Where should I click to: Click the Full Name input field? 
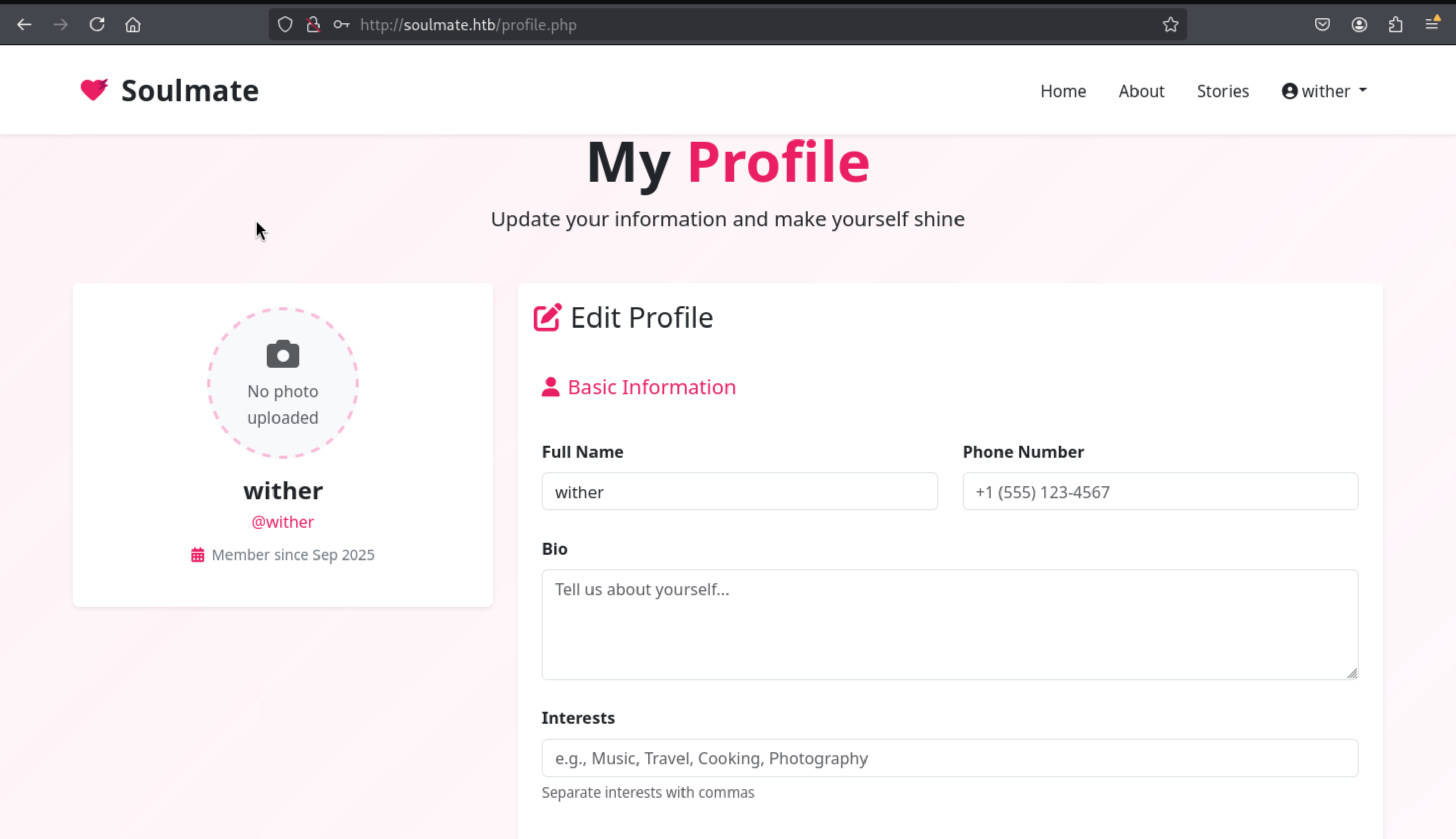[739, 492]
